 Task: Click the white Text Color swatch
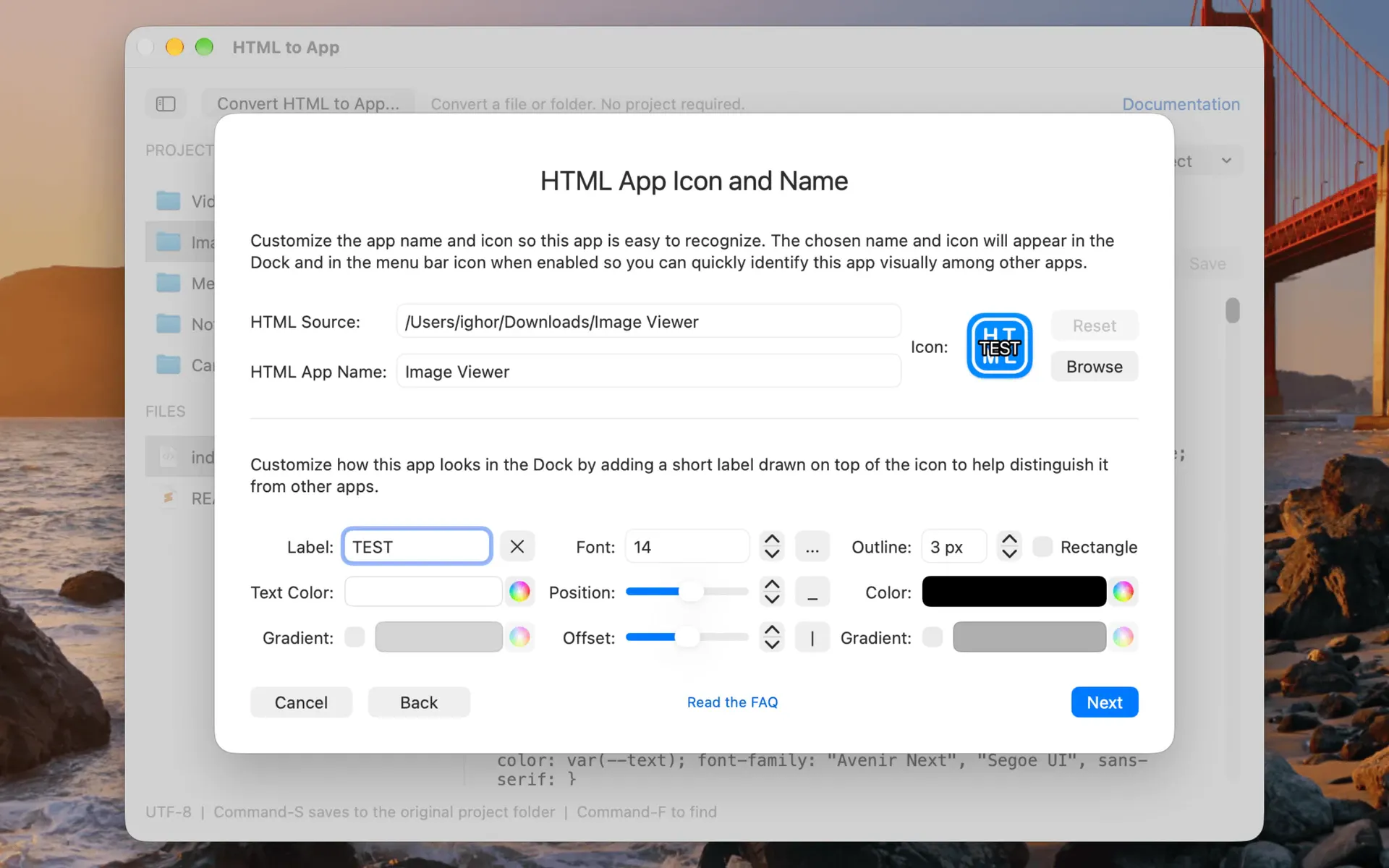(423, 592)
